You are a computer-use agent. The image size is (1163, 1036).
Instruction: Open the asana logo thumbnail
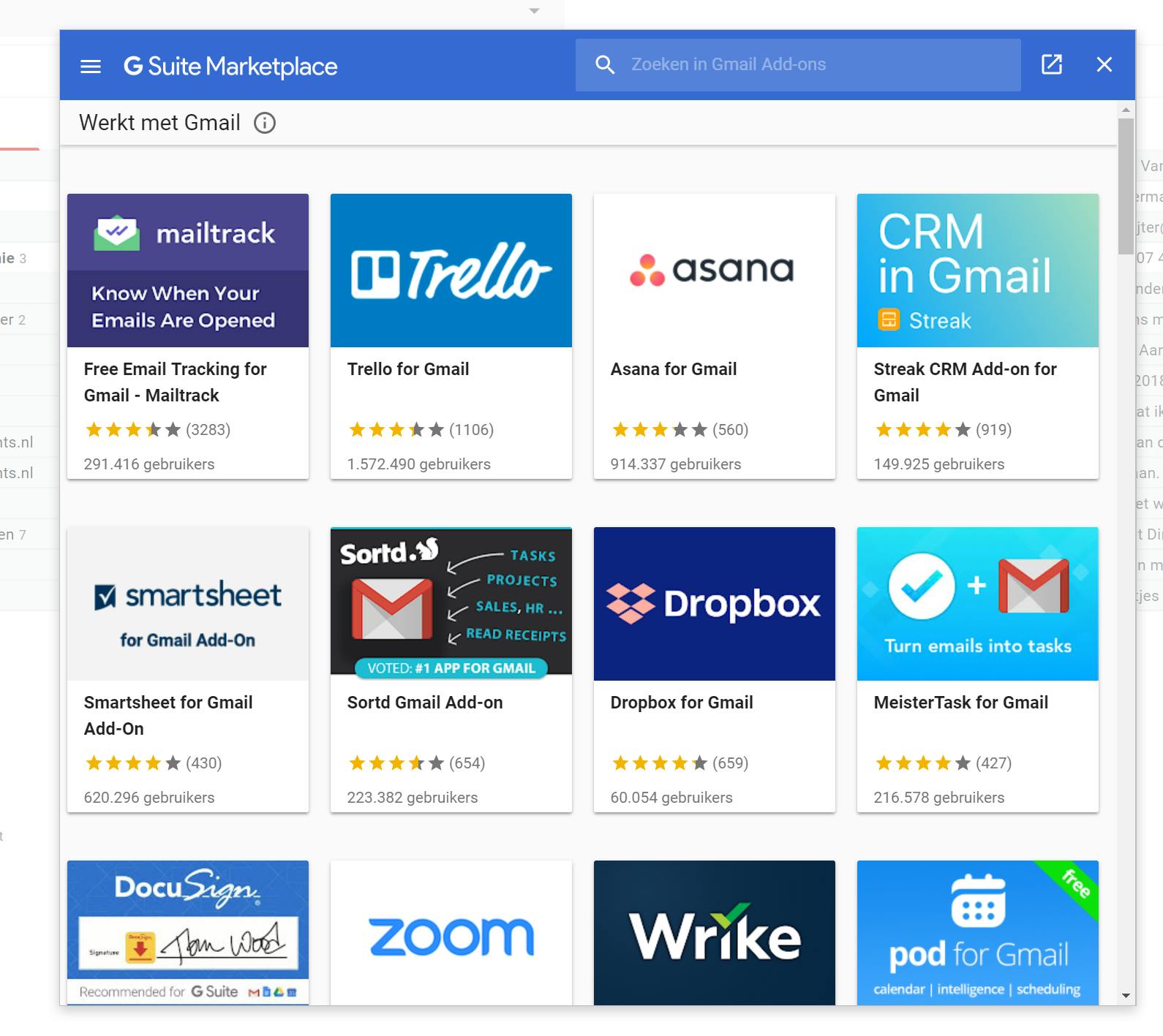click(x=715, y=271)
